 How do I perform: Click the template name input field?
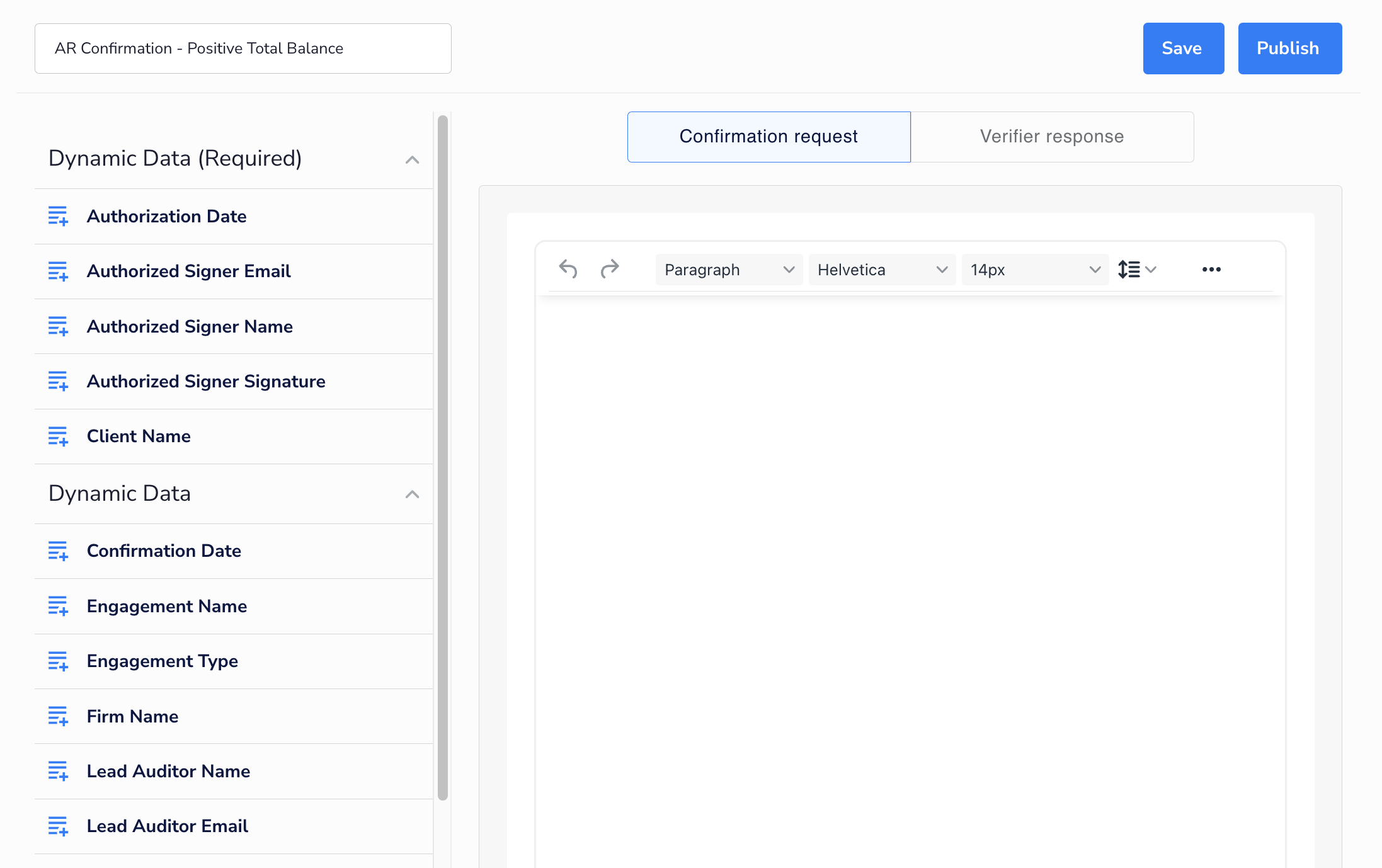point(243,49)
